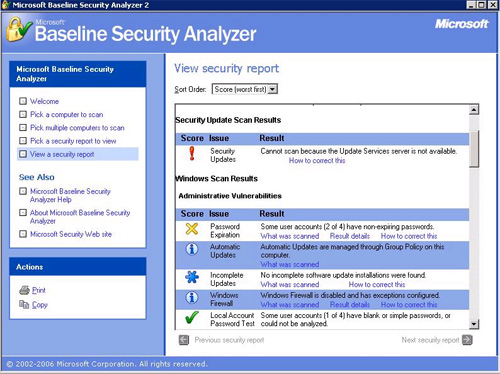Click the red exclamation Security Updates score icon
500x374 pixels.
coord(192,153)
